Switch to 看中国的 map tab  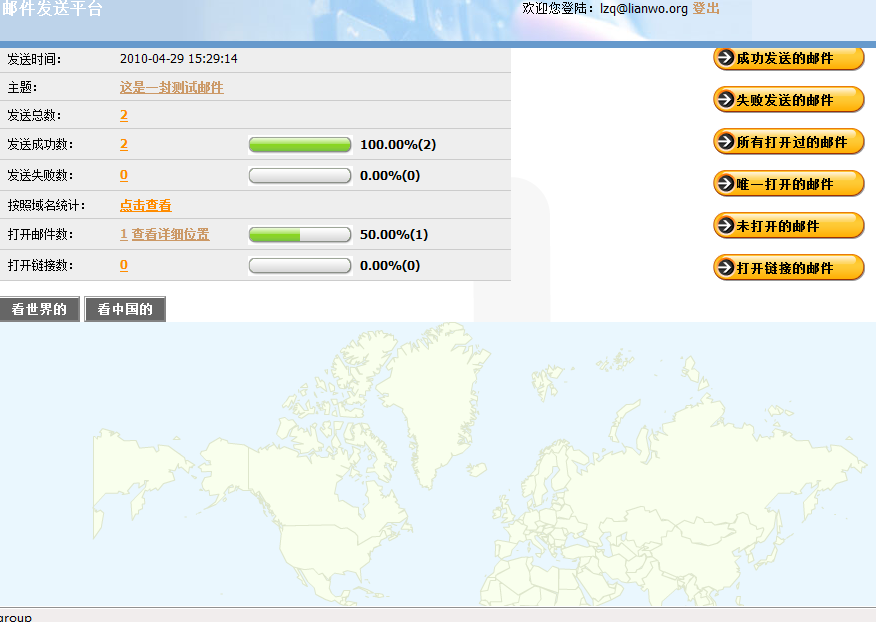click(125, 309)
